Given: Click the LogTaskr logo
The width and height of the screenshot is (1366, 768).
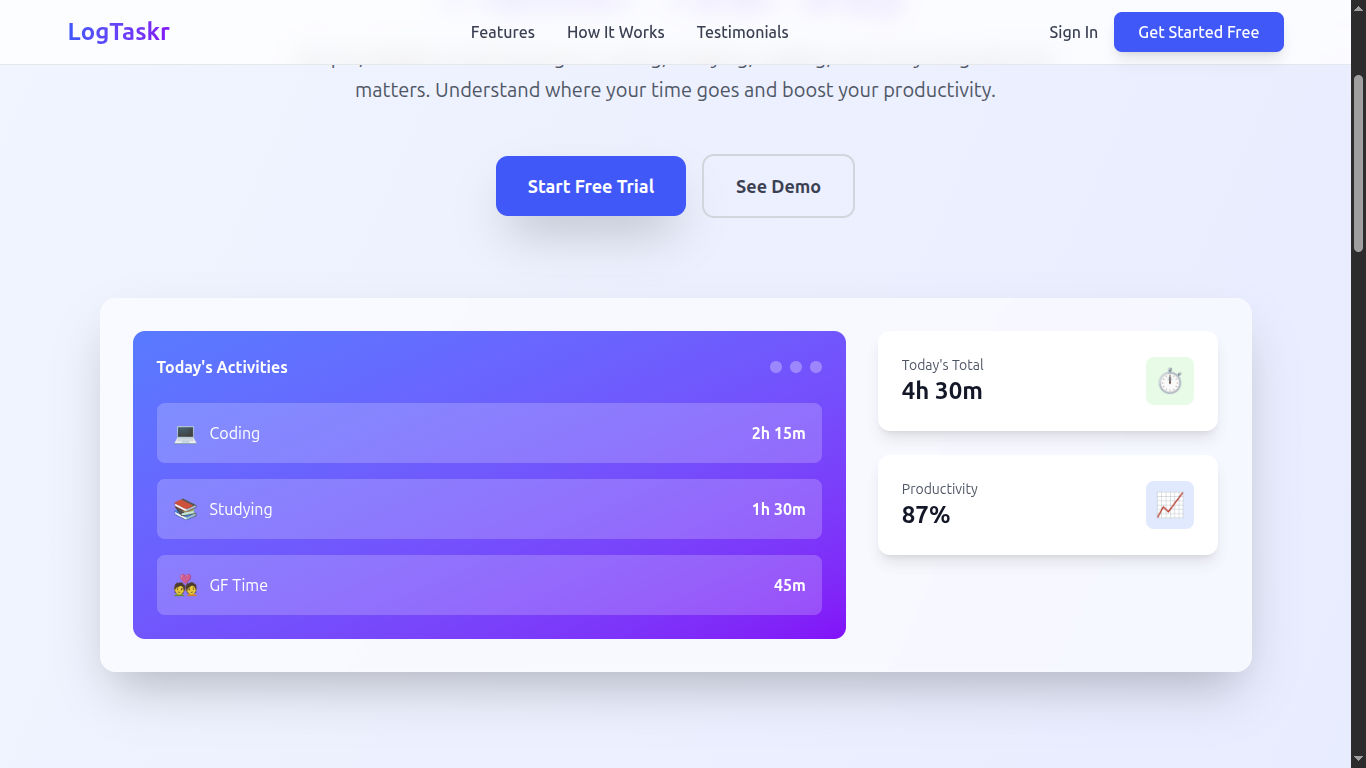Looking at the screenshot, I should pyautogui.click(x=119, y=32).
